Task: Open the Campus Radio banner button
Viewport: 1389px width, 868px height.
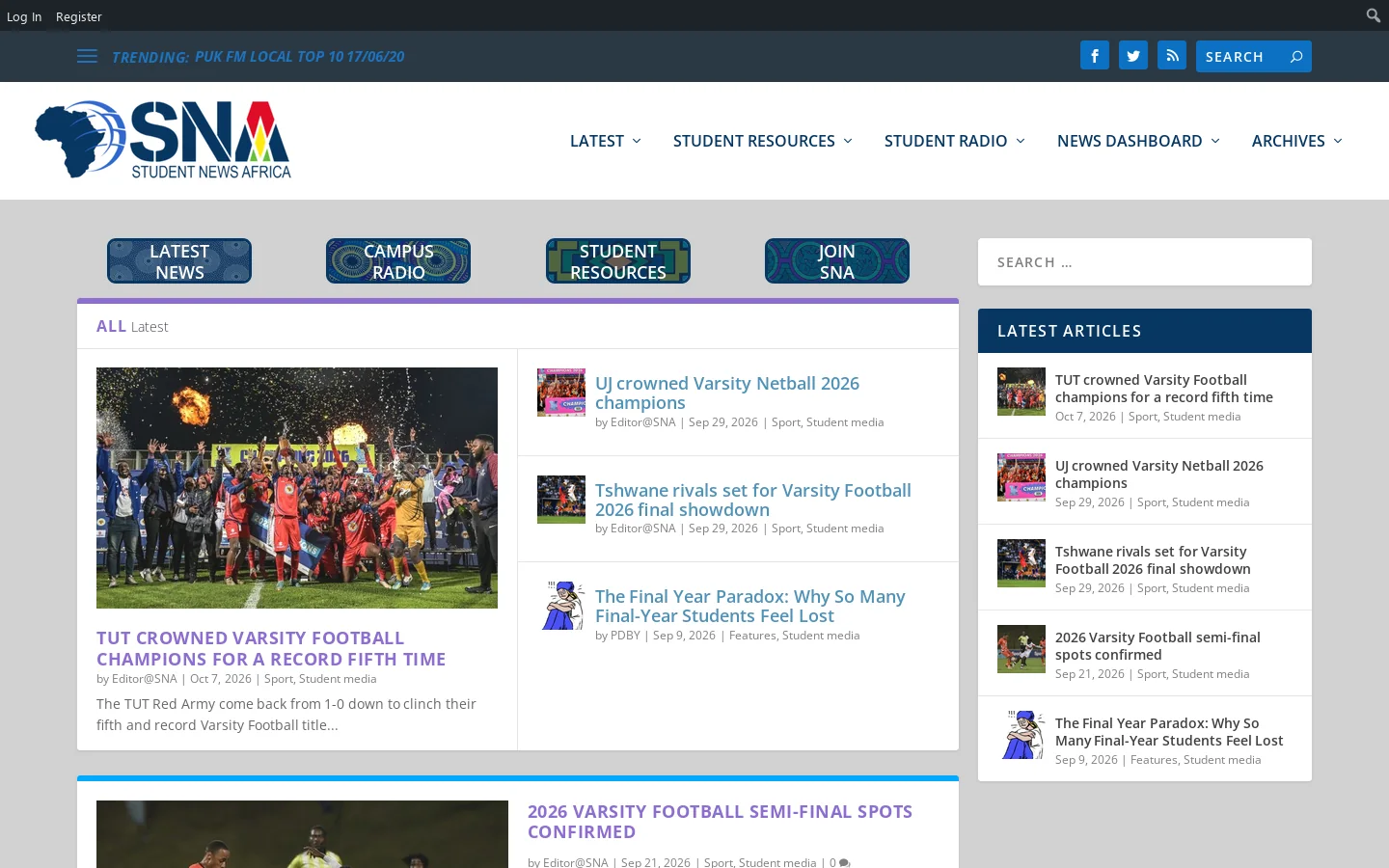Action: coord(398,261)
